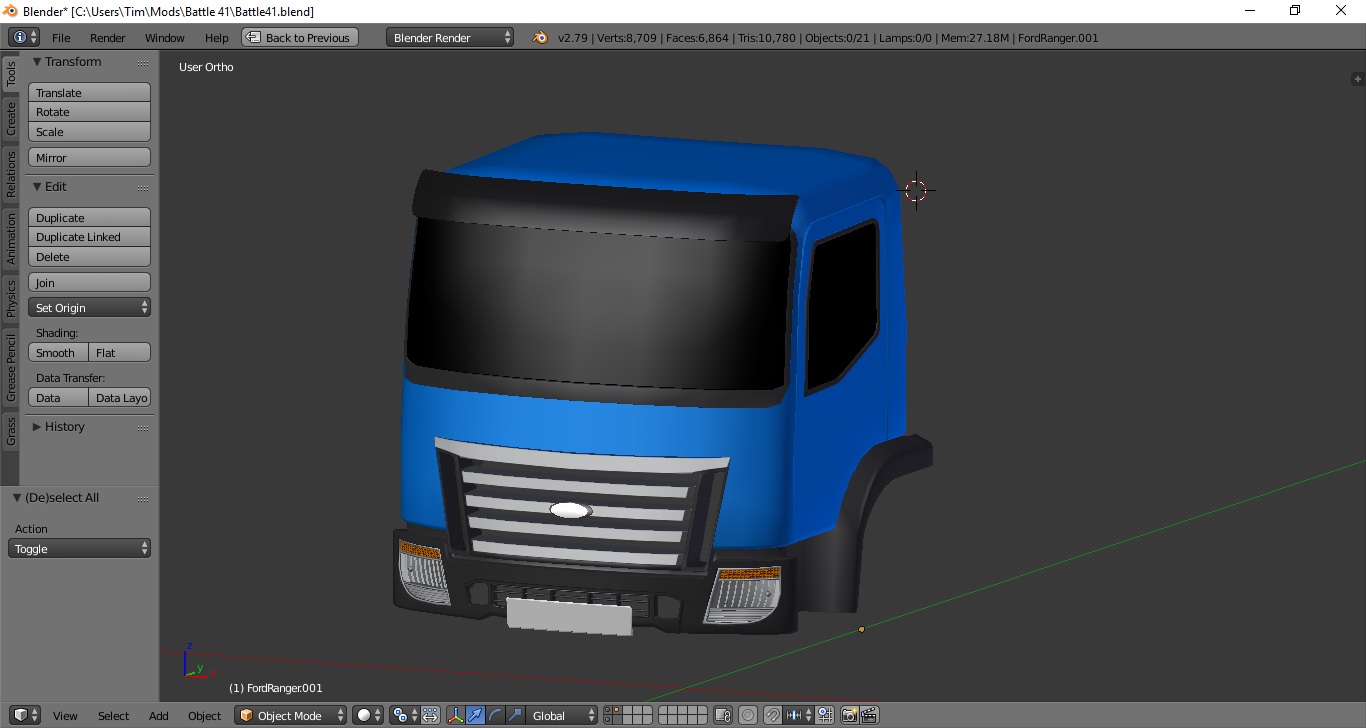
Task: Open Blender Render engine dropdown
Action: [x=450, y=37]
